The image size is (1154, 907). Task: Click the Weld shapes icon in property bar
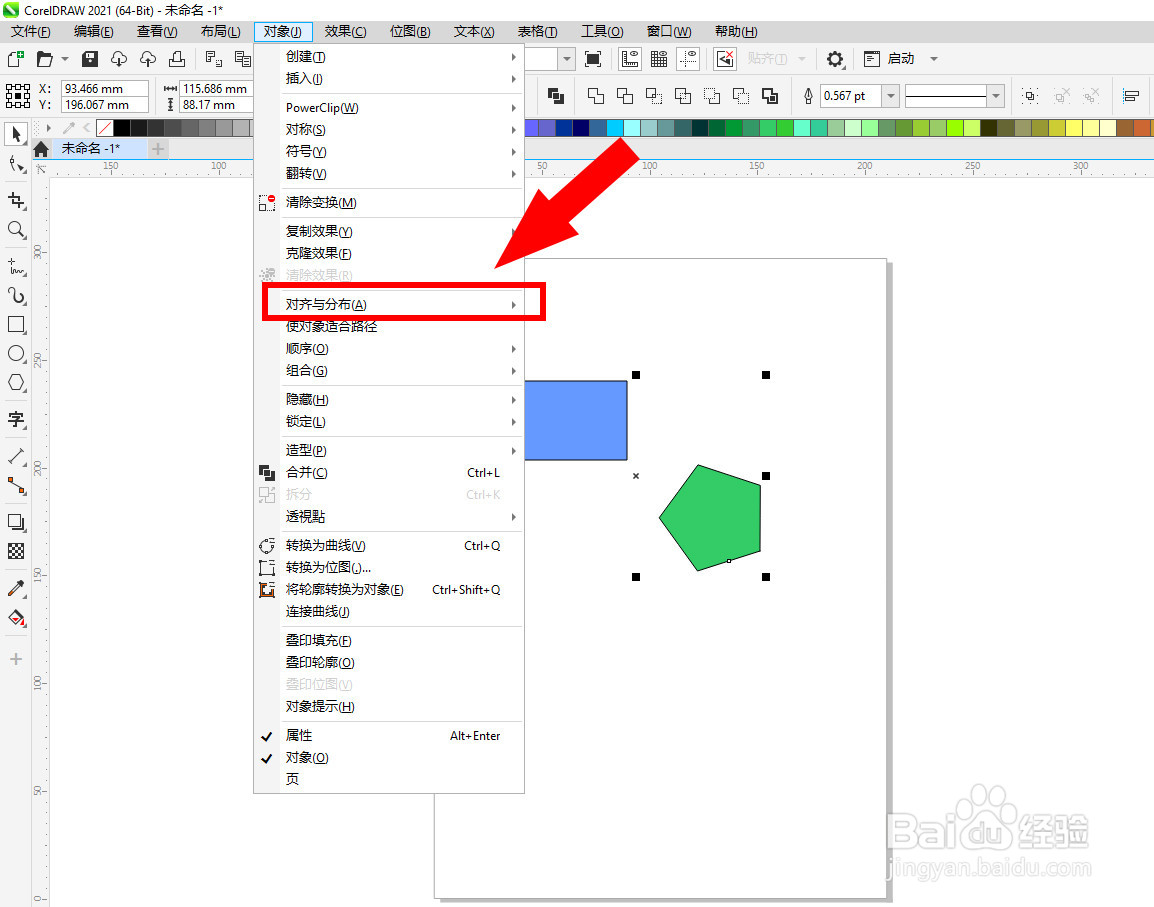[x=595, y=96]
